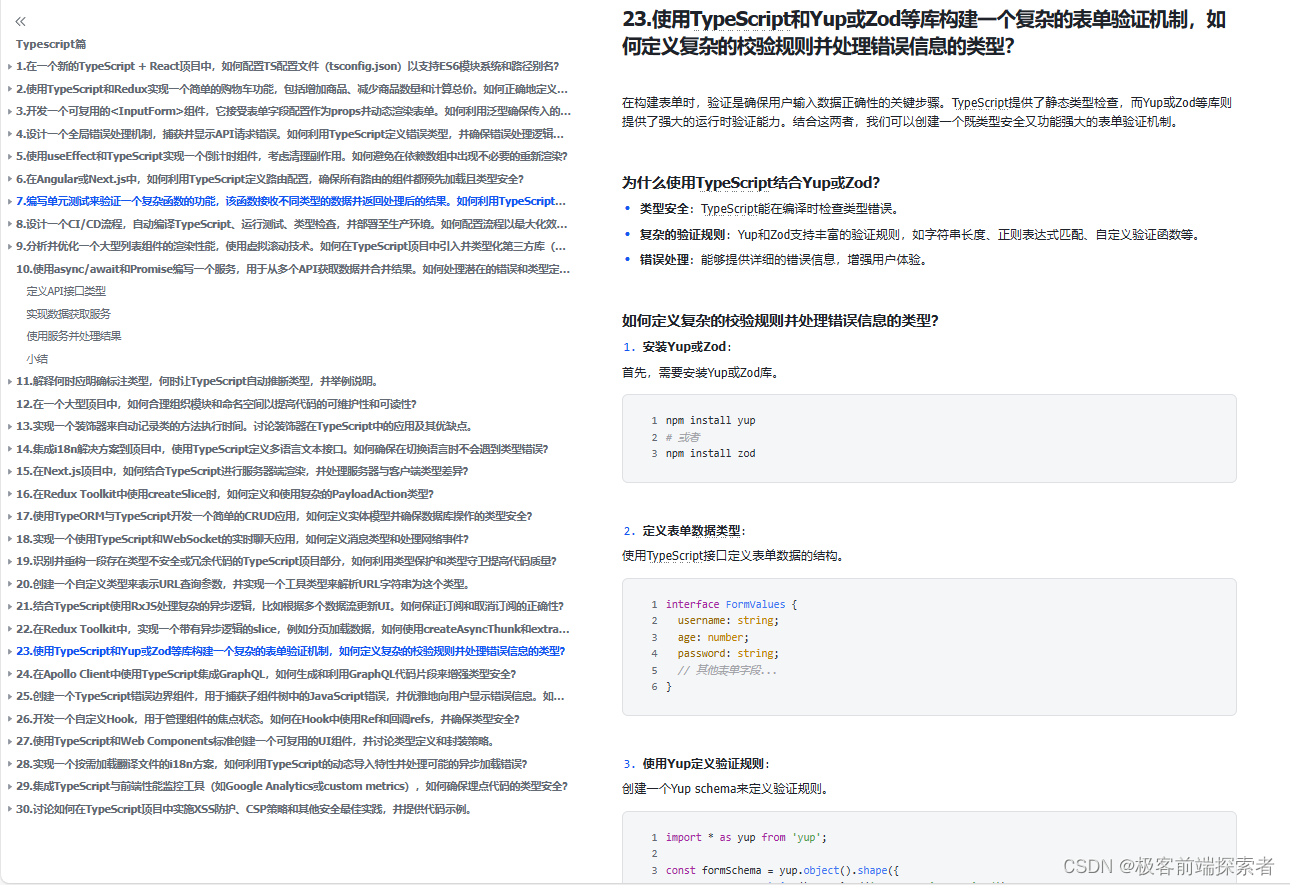Click step heading 使用Yup定义验证规则

(706, 764)
